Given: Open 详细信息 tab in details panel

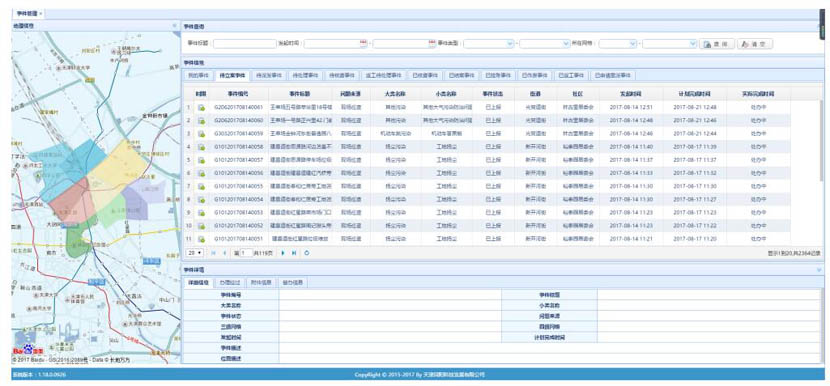Looking at the screenshot, I should 199,283.
